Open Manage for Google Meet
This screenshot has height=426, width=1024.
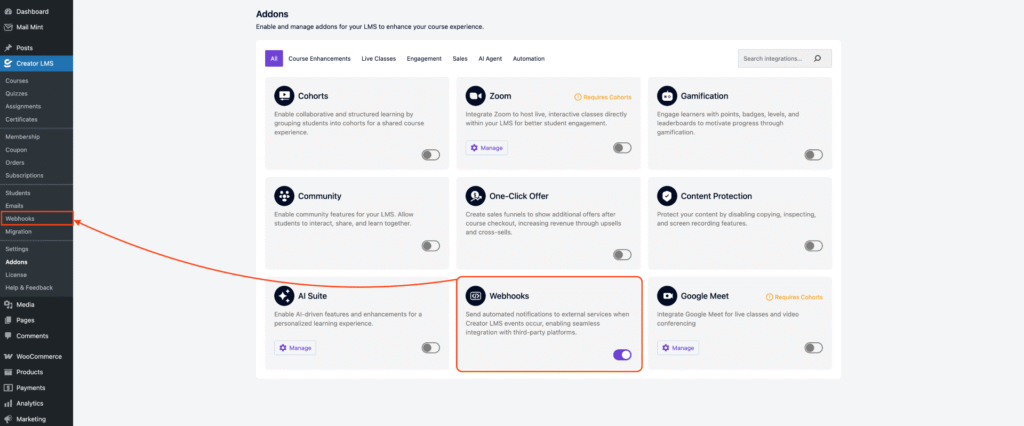[x=678, y=348]
